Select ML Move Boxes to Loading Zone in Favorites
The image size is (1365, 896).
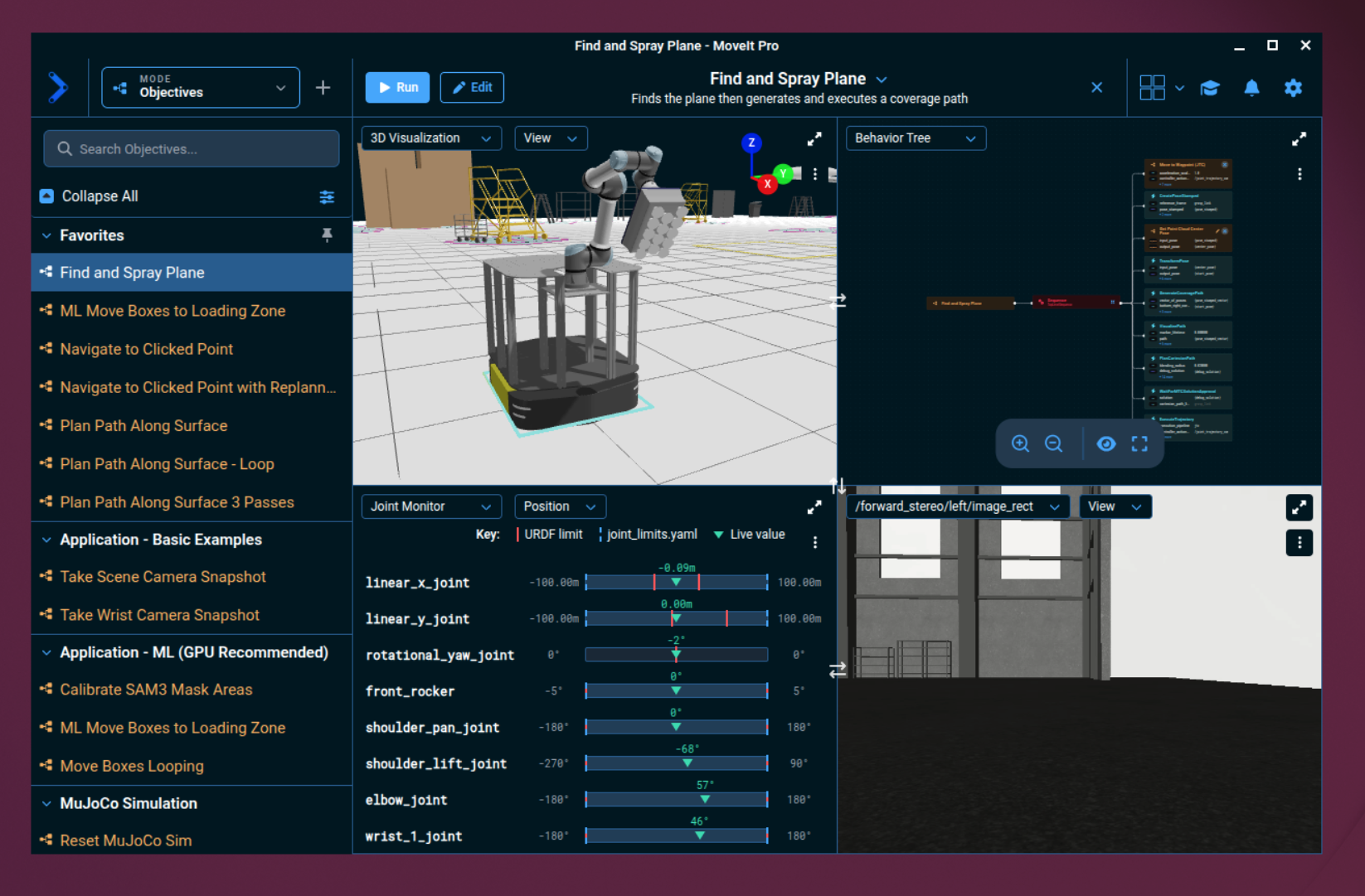[192, 311]
